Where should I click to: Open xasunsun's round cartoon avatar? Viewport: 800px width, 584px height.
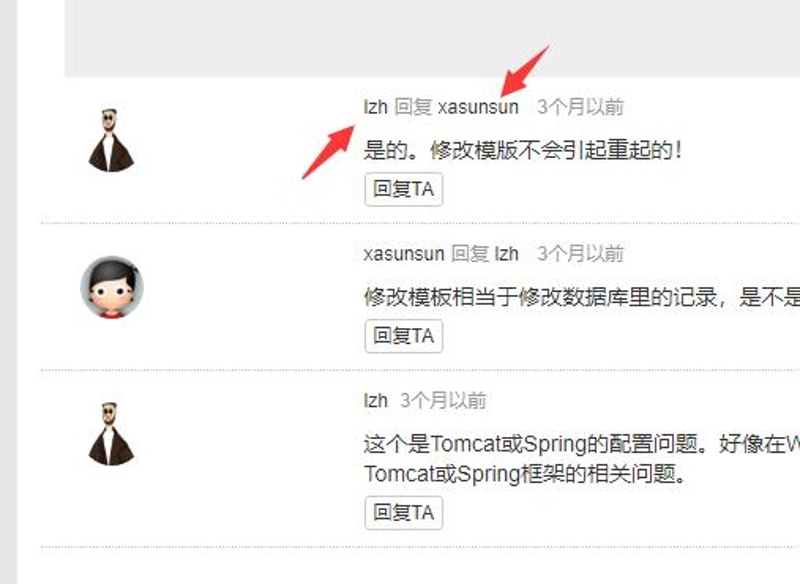pyautogui.click(x=112, y=287)
